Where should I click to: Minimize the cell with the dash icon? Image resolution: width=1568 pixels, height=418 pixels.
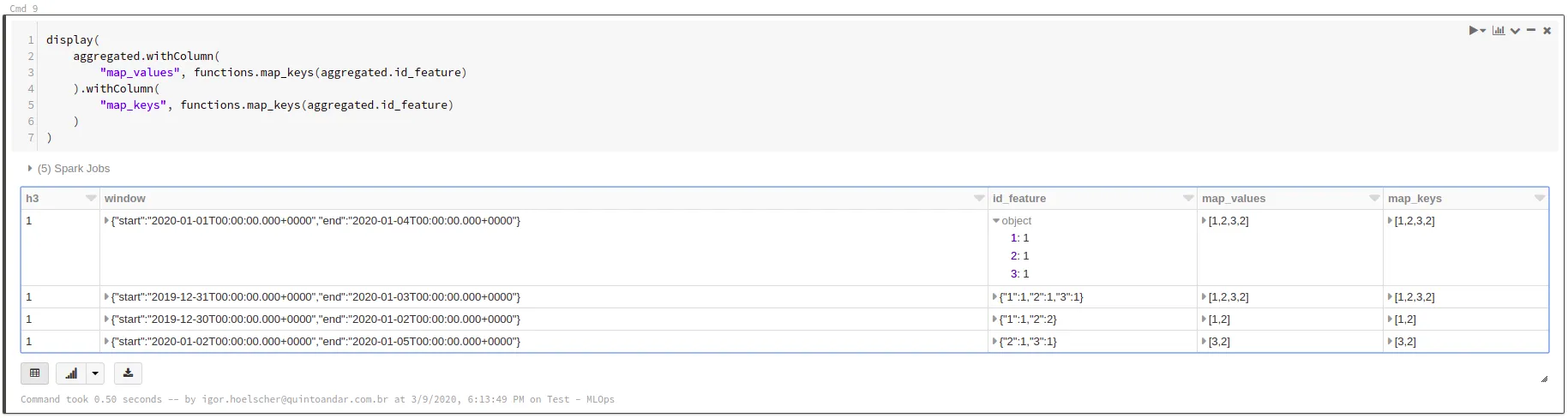(1530, 31)
